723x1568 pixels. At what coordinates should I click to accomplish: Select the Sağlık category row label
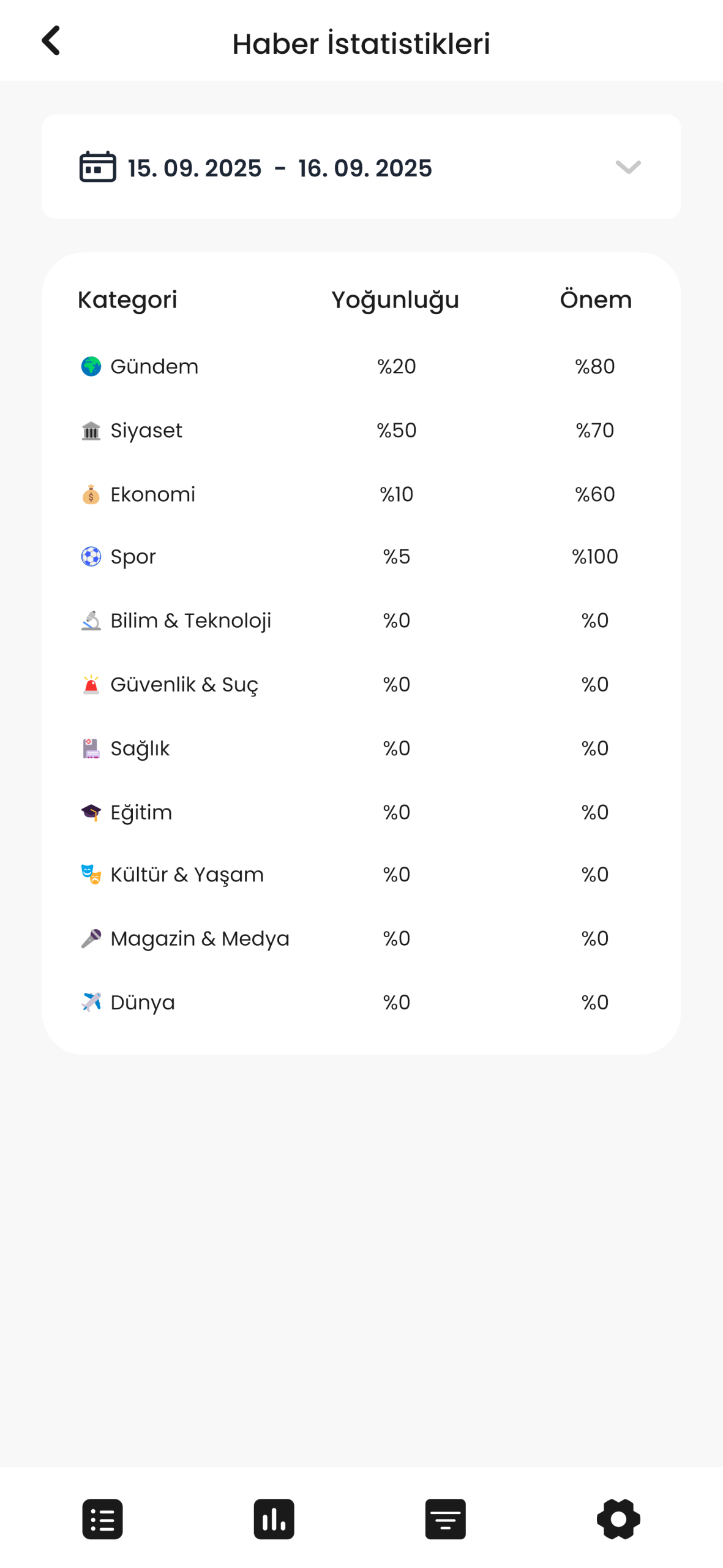(140, 748)
